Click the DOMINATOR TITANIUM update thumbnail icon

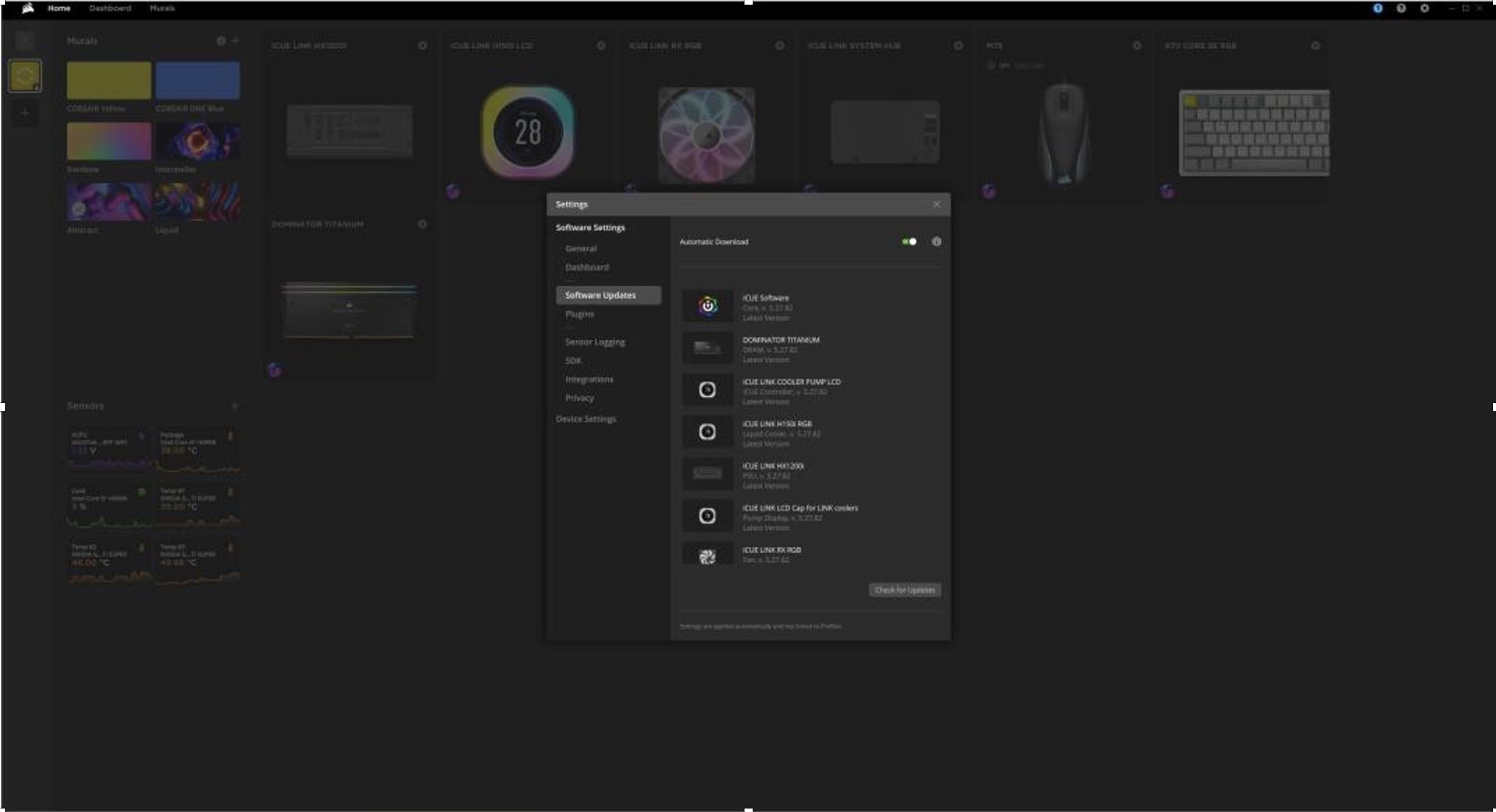coord(707,348)
